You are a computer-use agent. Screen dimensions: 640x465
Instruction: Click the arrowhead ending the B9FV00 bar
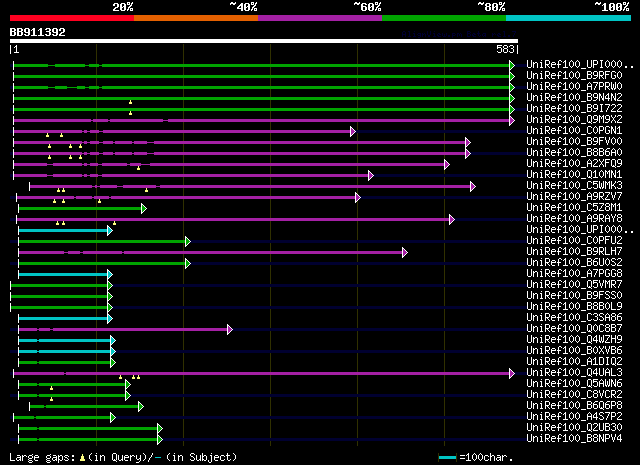coord(468,142)
